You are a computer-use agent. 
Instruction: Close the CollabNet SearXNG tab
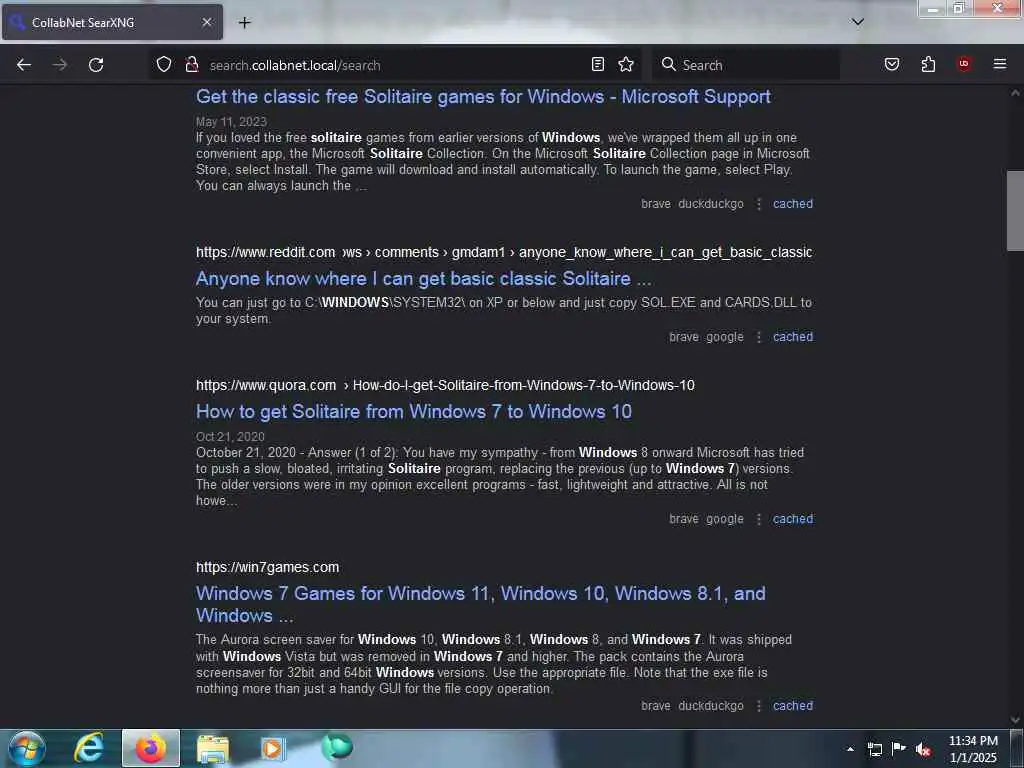tap(206, 22)
